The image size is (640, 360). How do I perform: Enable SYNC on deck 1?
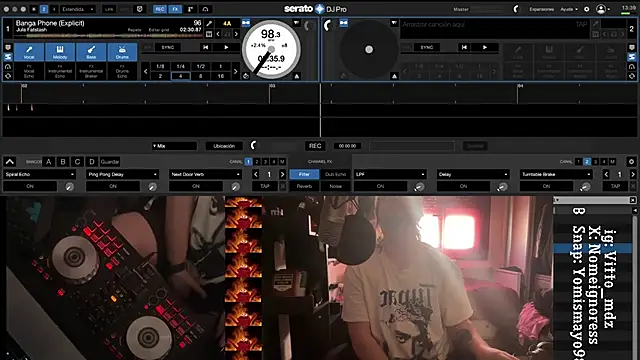pos(168,47)
